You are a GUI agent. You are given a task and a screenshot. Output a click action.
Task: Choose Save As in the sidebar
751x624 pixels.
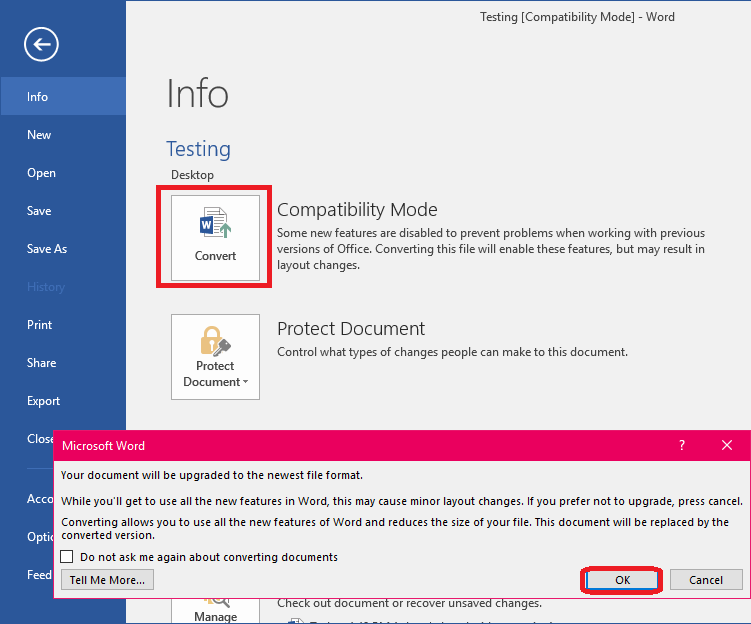point(63,249)
